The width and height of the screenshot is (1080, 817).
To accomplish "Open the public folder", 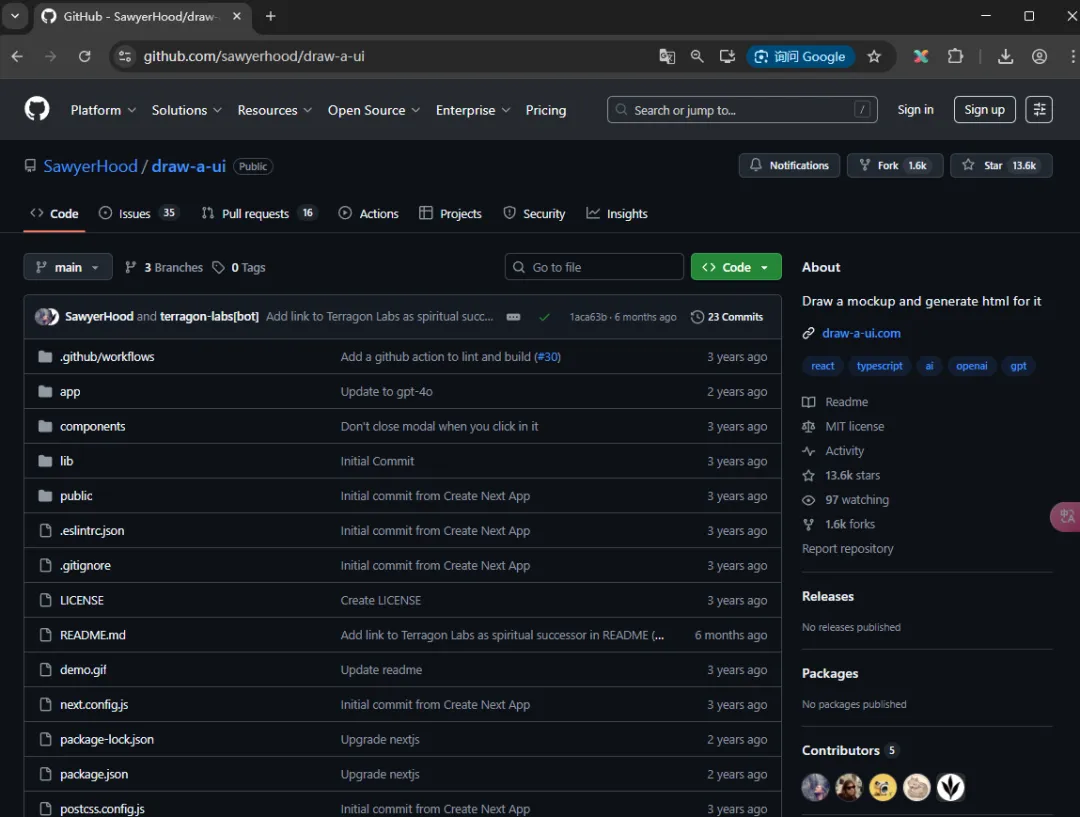I will 76,496.
